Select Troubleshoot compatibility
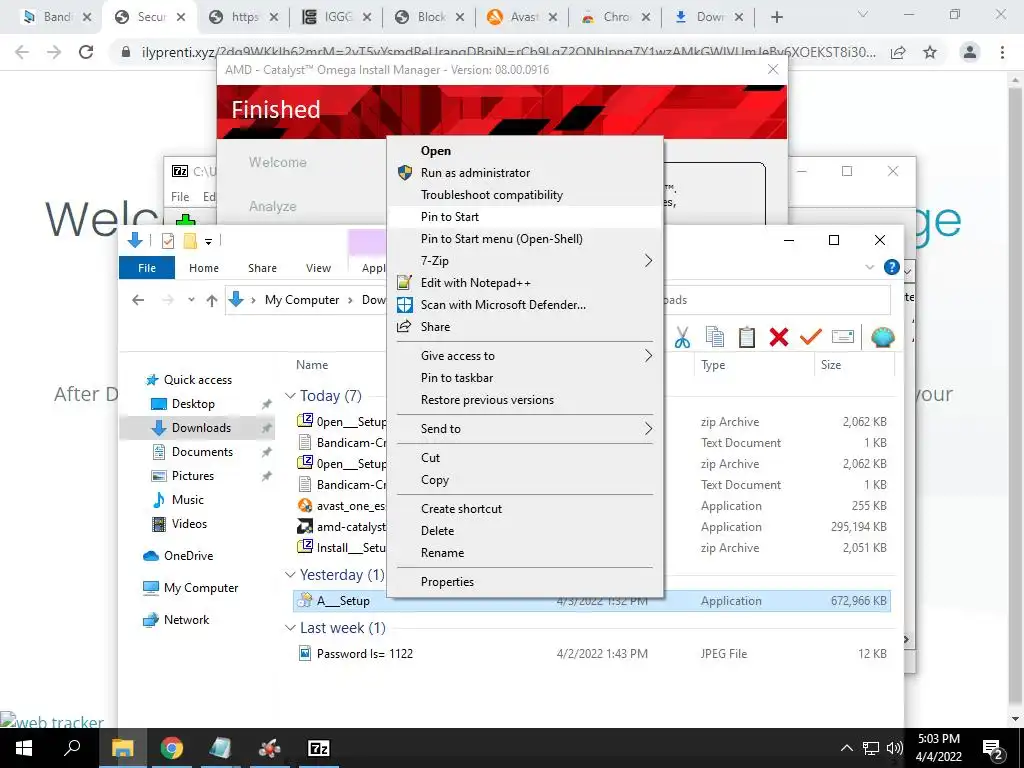Screen dimensions: 1024x768 pos(525,195)
